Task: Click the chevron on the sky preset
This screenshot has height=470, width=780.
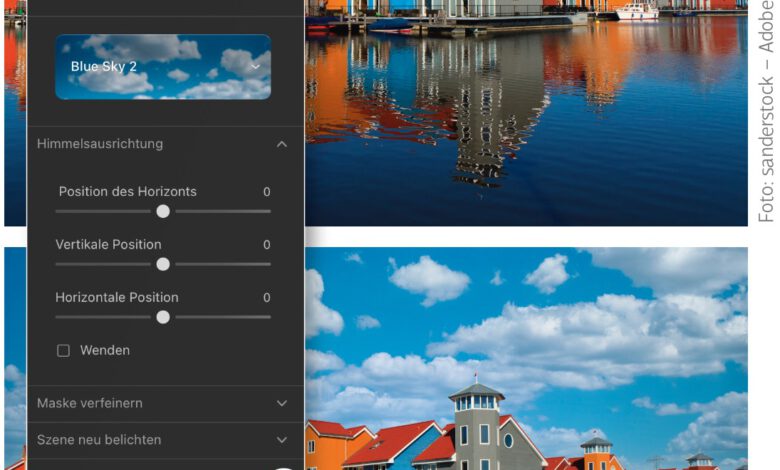Action: [255, 67]
